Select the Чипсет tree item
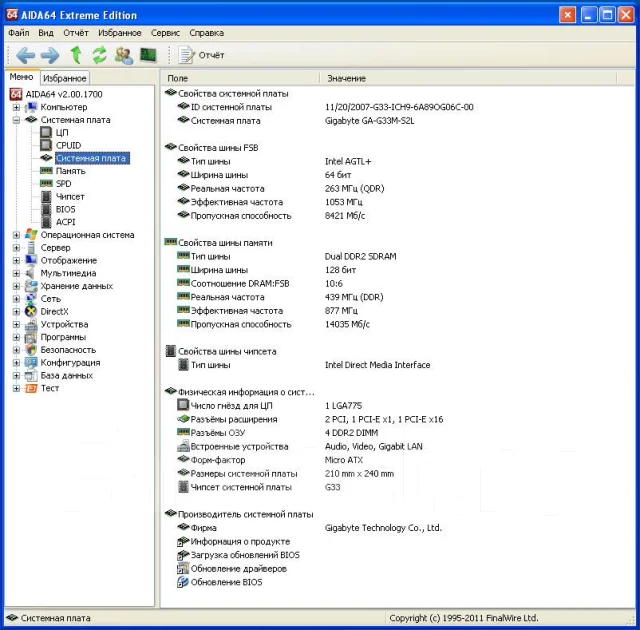Viewport: 640px width, 630px height. coord(70,197)
